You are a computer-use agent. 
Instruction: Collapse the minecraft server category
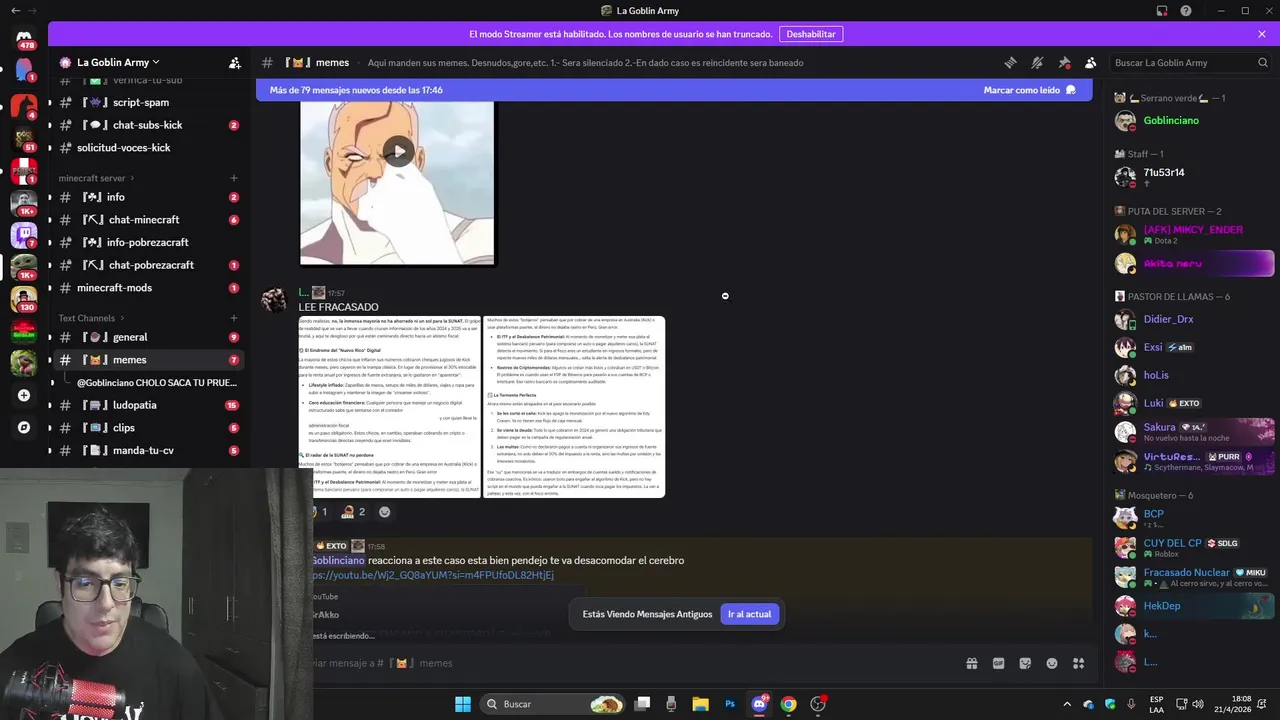pos(96,178)
